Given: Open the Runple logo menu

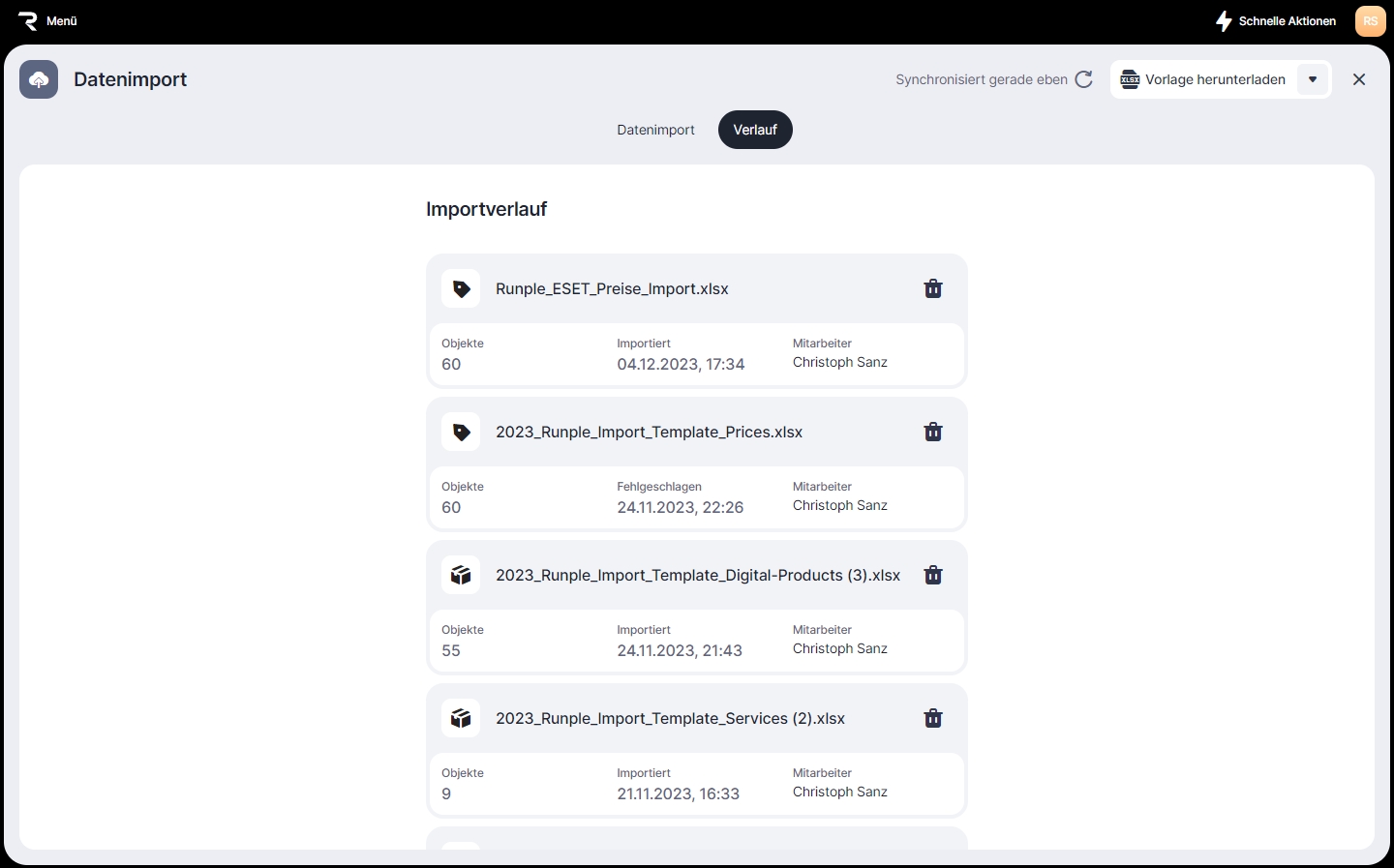Looking at the screenshot, I should click(28, 20).
